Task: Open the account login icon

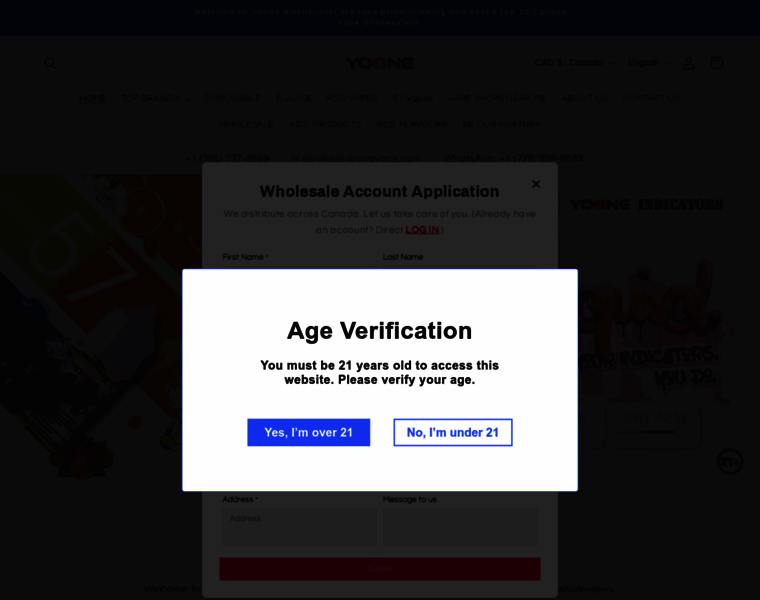Action: pos(688,63)
